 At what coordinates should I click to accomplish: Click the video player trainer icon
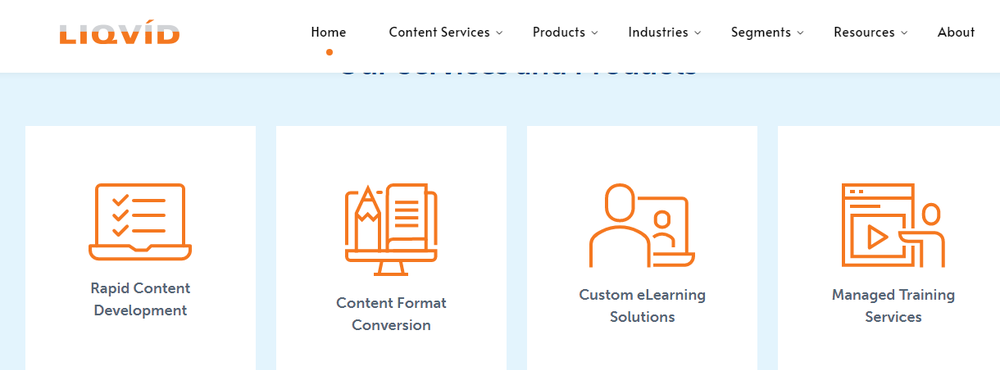(893, 225)
